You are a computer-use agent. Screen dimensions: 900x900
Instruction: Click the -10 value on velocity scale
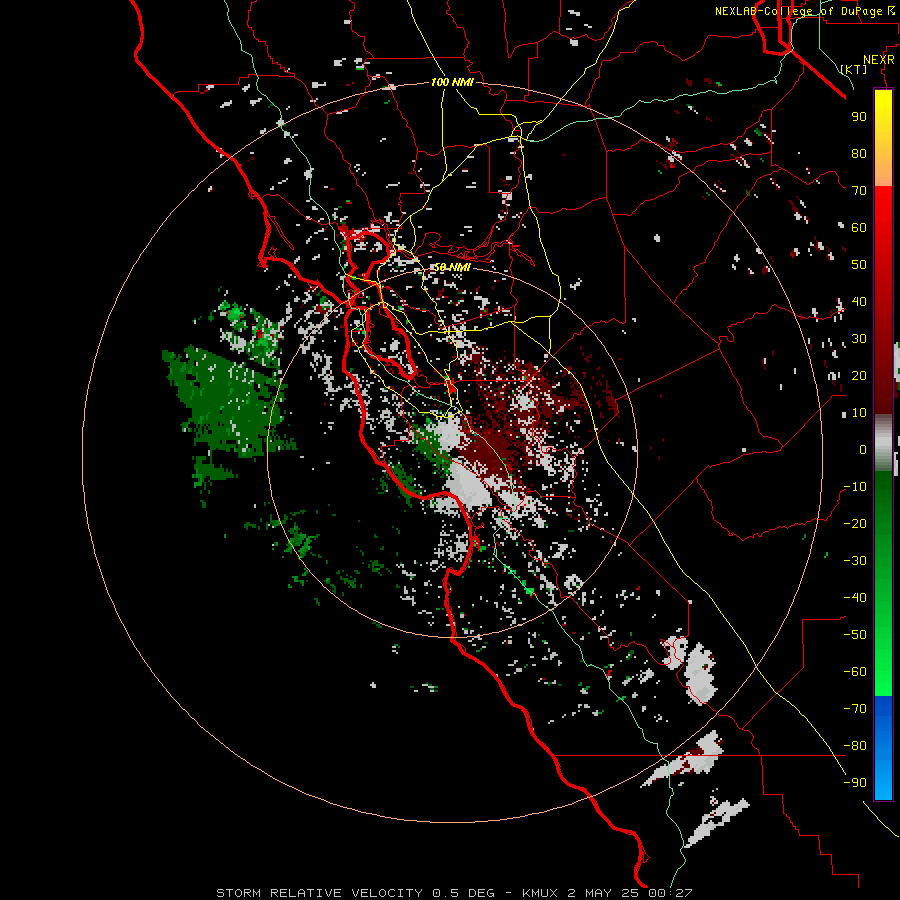(x=855, y=487)
